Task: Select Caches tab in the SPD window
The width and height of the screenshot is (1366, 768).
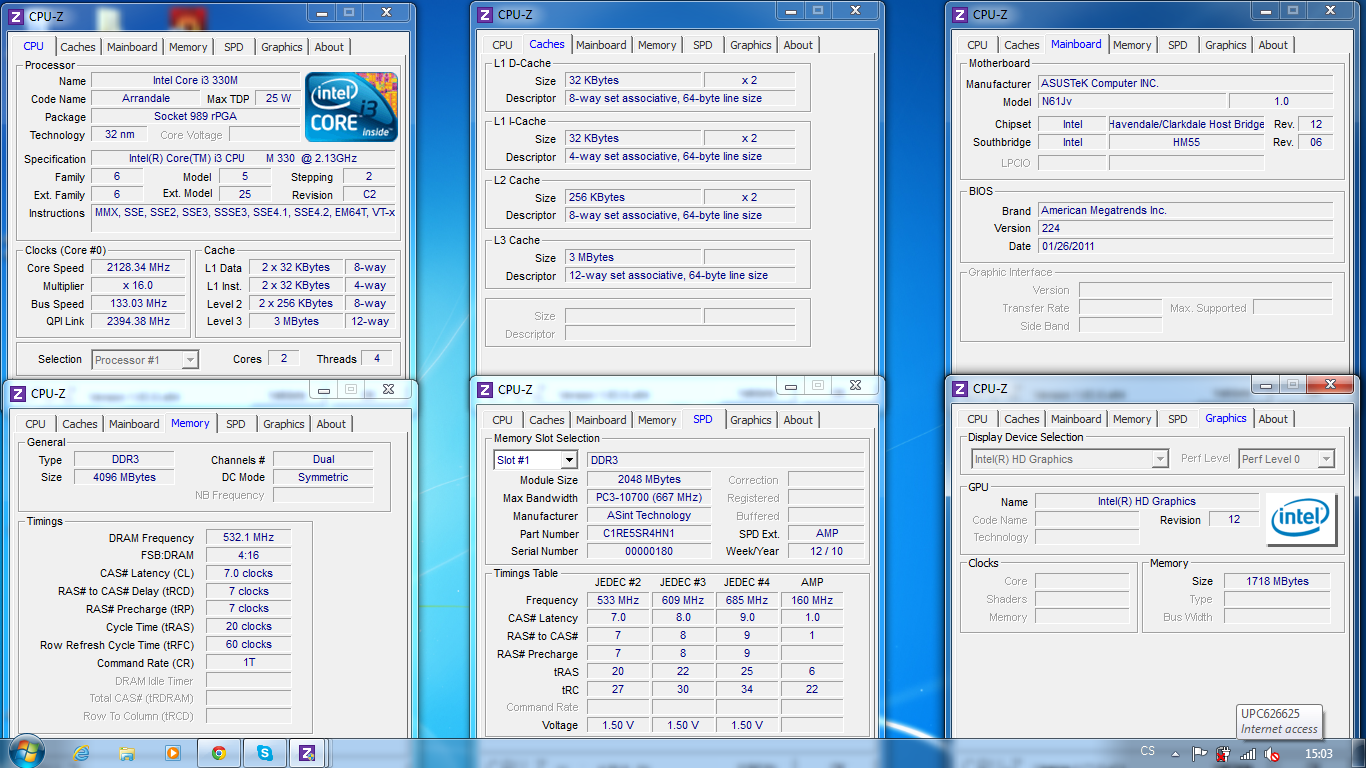Action: click(547, 420)
